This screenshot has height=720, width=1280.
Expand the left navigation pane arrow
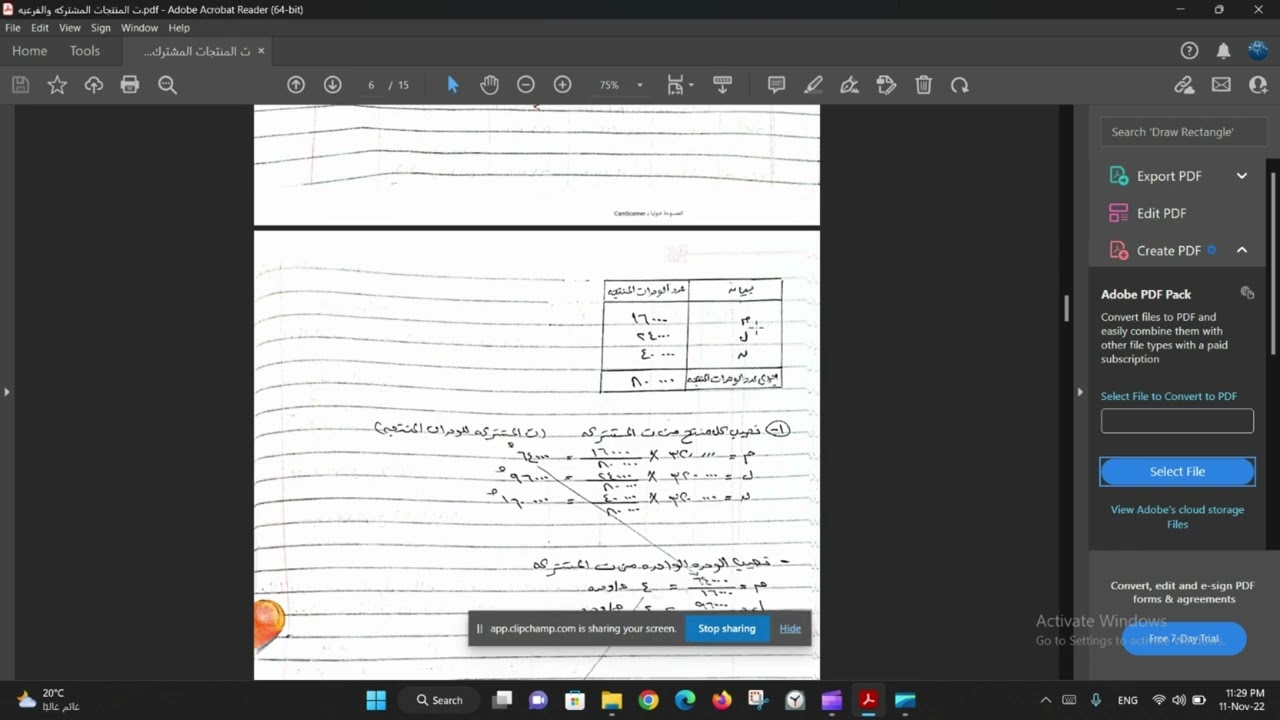pyautogui.click(x=6, y=392)
